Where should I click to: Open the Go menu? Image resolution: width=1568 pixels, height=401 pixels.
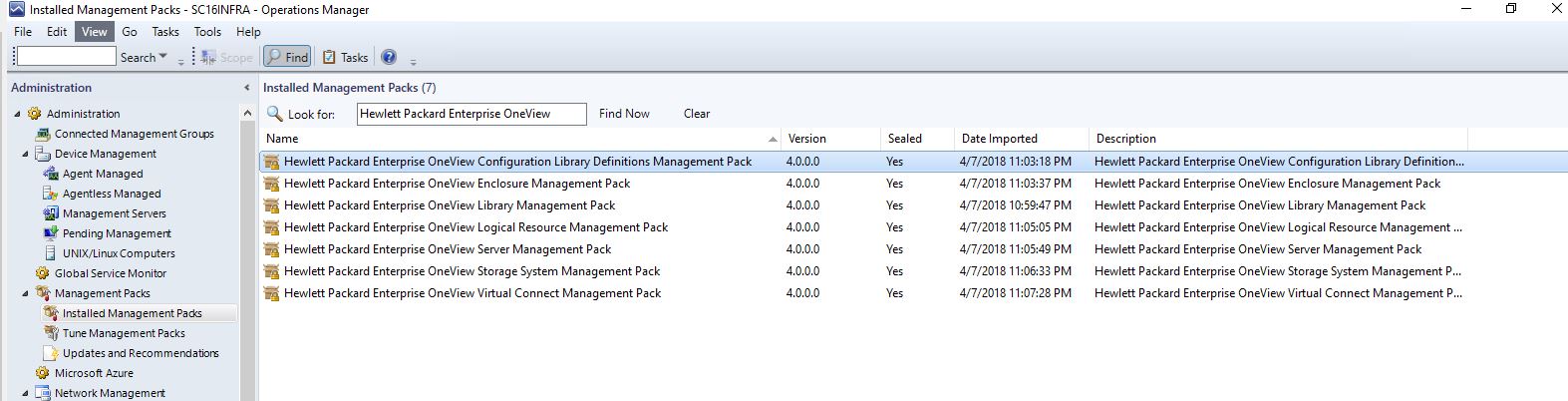click(130, 32)
